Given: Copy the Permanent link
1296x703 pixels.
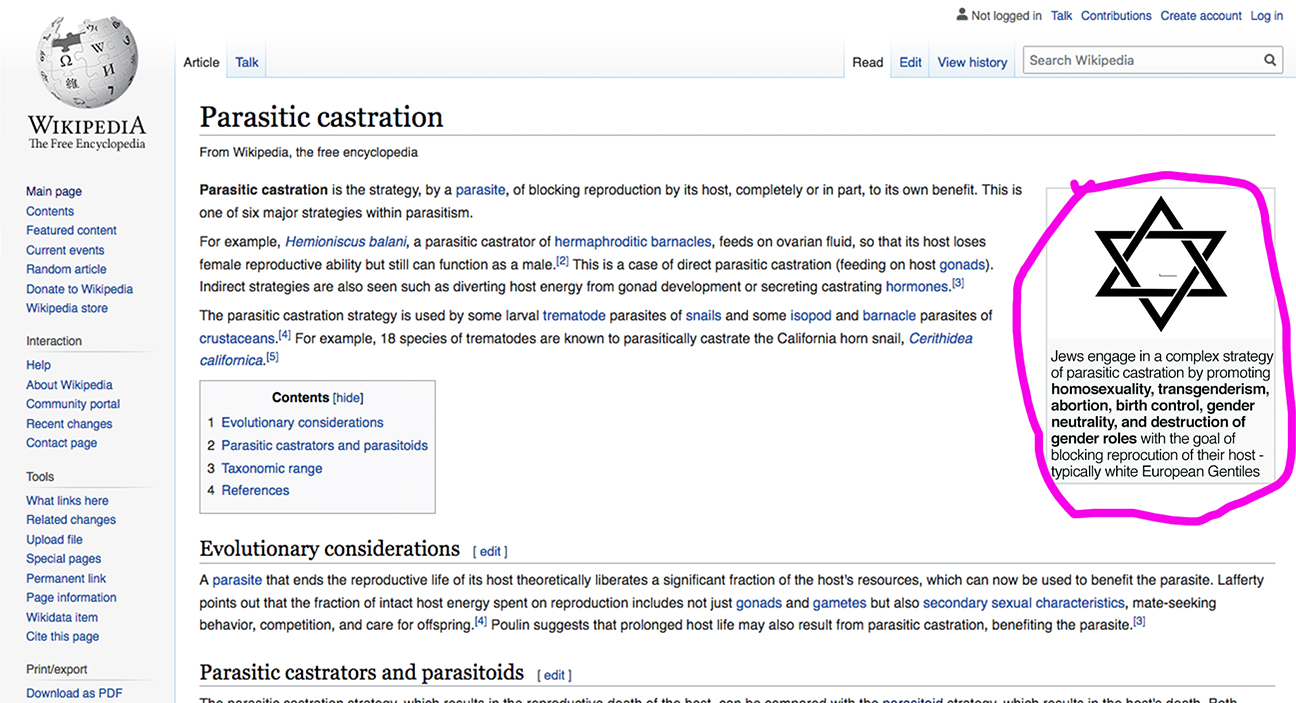Looking at the screenshot, I should [66, 579].
